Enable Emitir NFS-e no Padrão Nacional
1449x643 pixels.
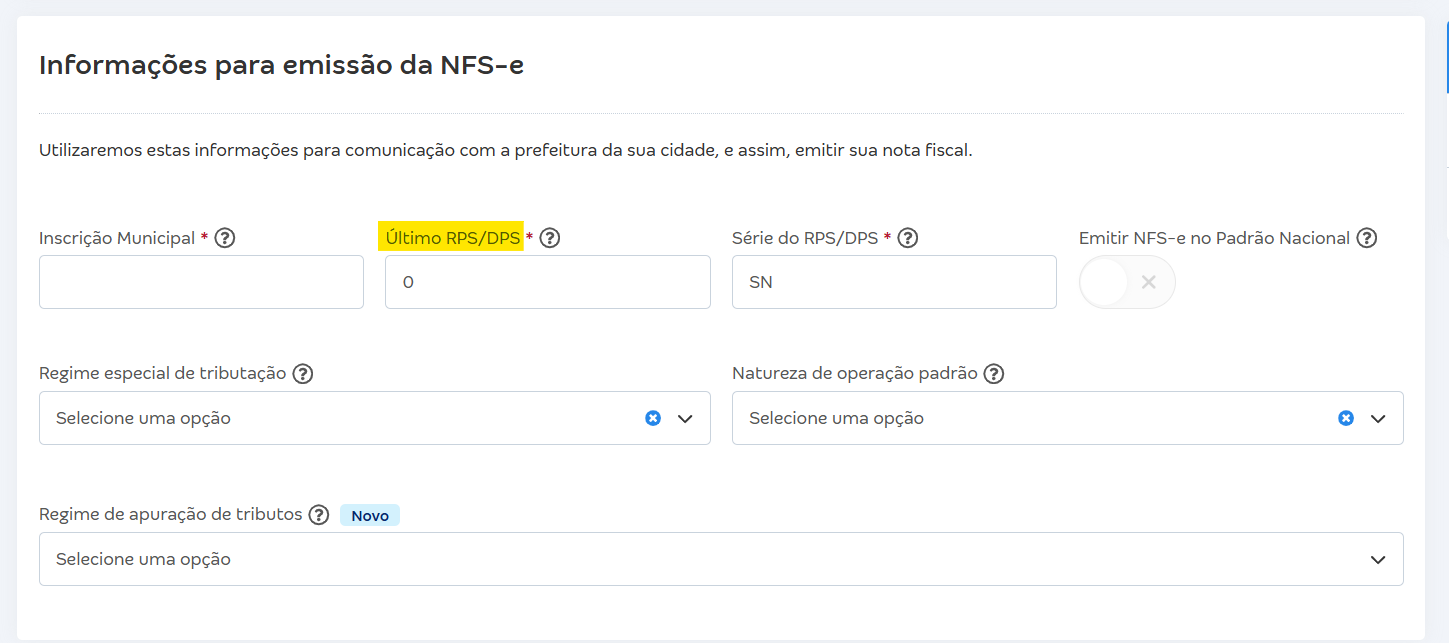(x=1127, y=281)
